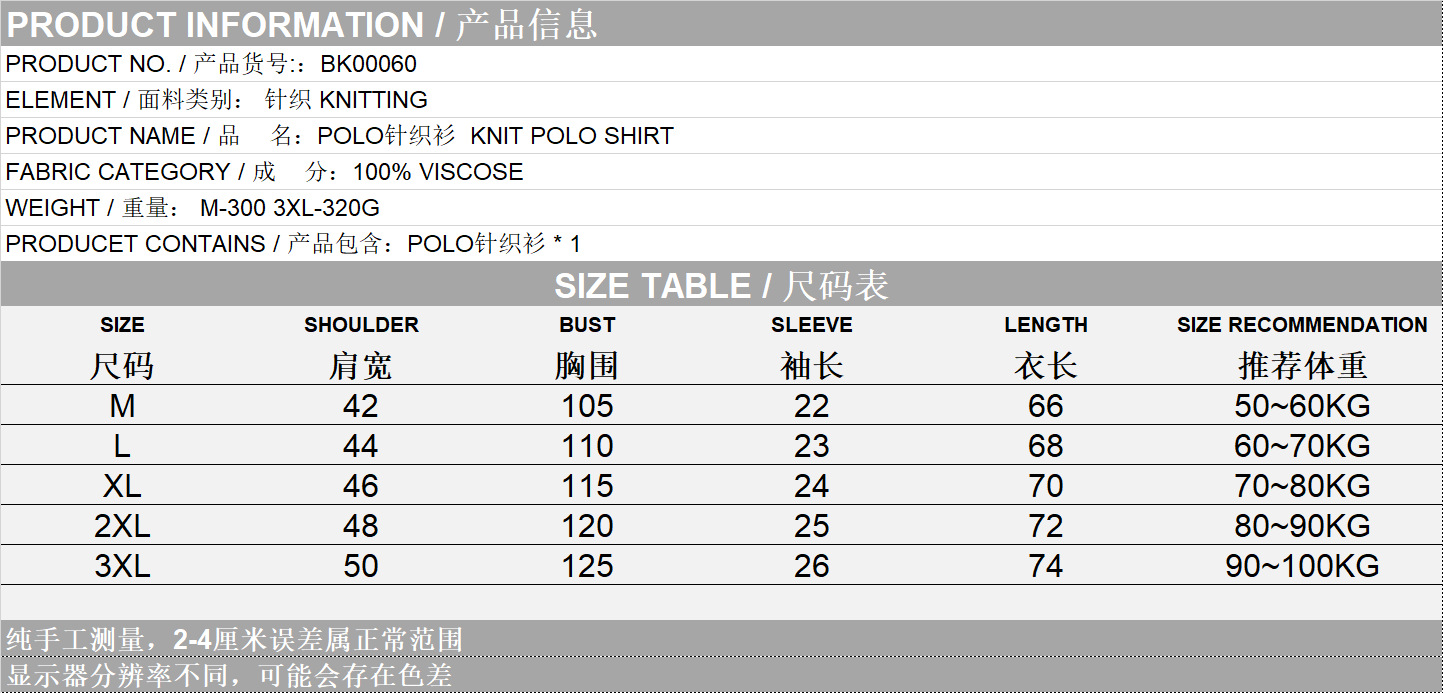This screenshot has width=1443, height=693.
Task: Click the BUST column header
Action: tap(587, 325)
